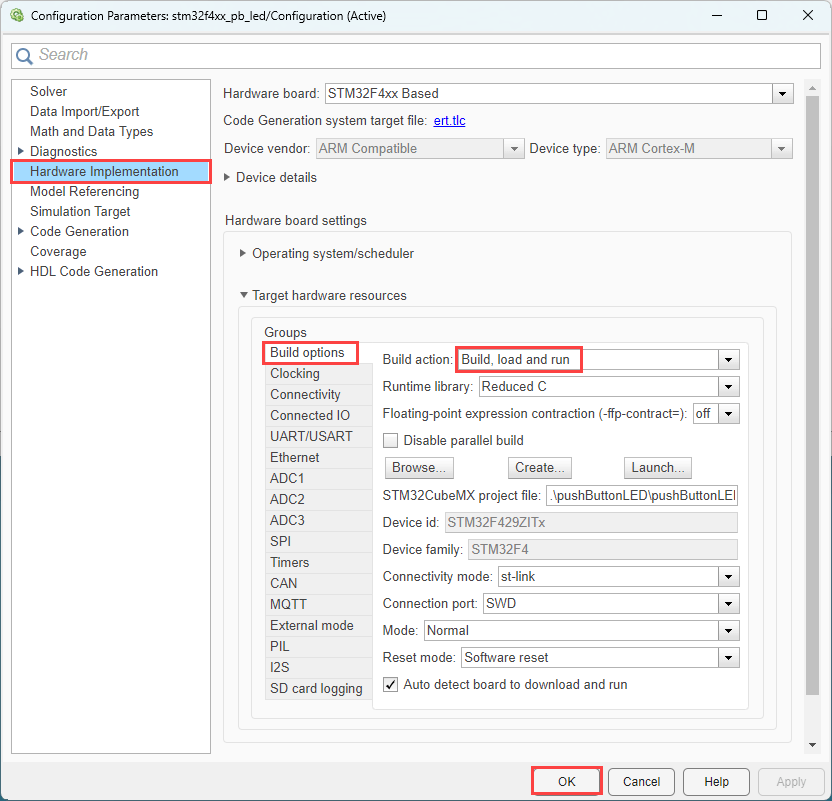Open the -ffp-contract dropdown set to off
The width and height of the screenshot is (832, 801).
click(x=729, y=414)
